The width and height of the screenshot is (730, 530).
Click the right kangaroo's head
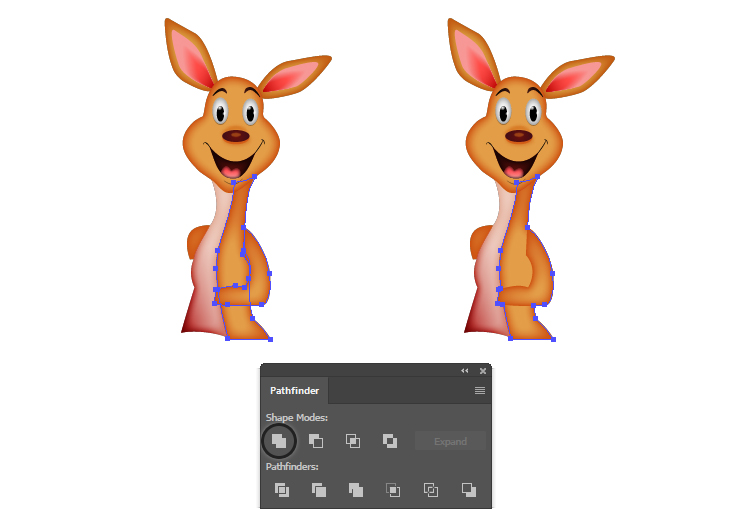point(514,133)
